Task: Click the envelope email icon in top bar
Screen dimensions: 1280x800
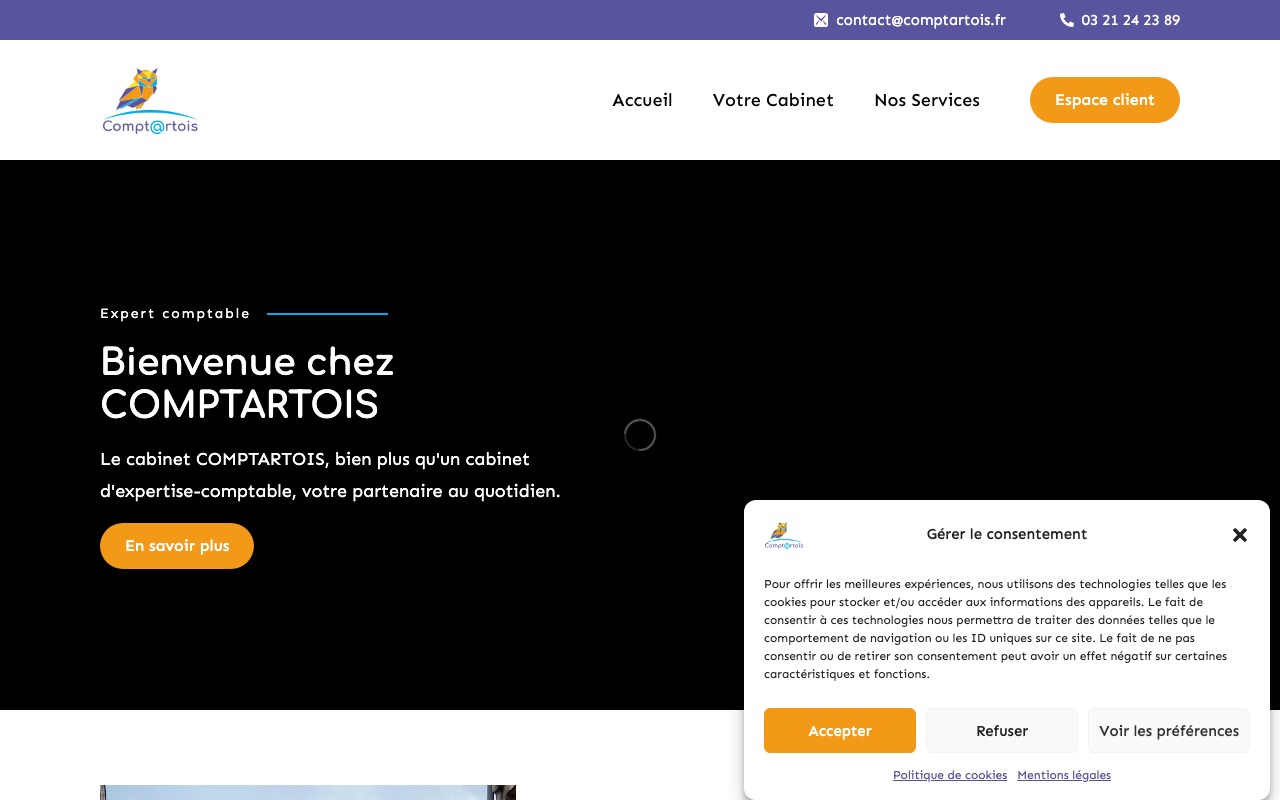Action: pos(821,20)
